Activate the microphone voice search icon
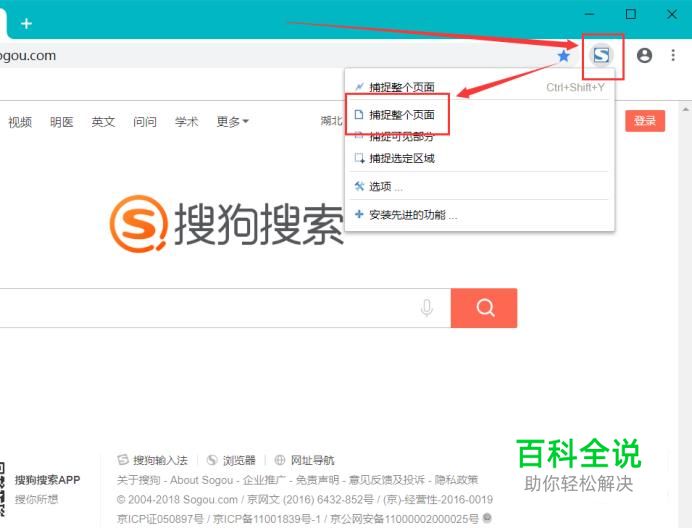This screenshot has width=692, height=528. (x=427, y=308)
